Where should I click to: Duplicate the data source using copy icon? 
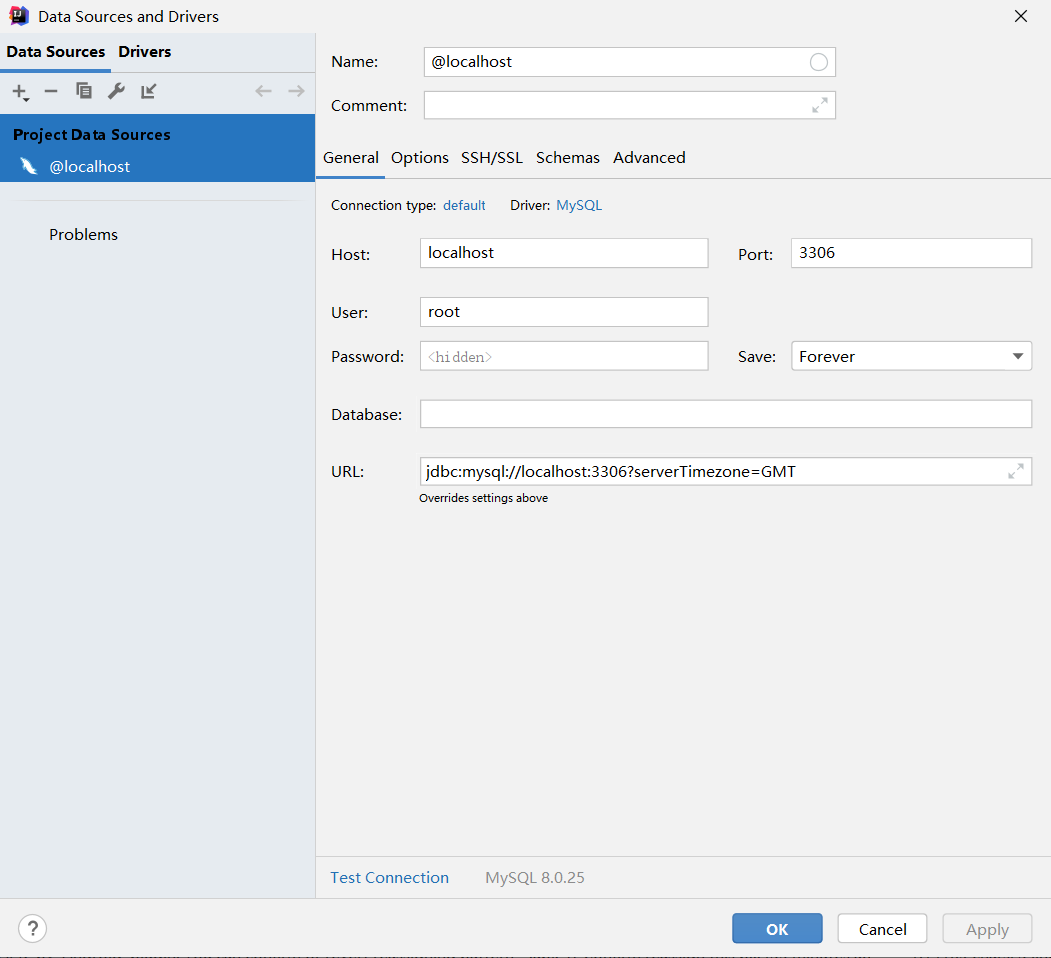click(84, 92)
